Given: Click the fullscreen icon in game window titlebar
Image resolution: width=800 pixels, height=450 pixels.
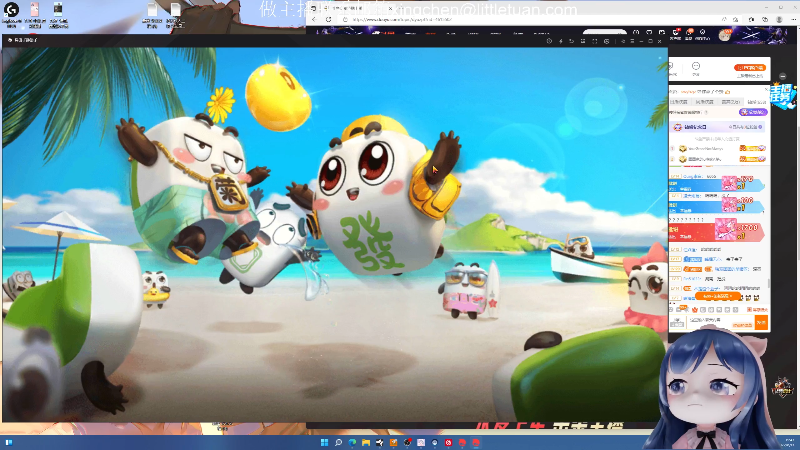Looking at the screenshot, I should point(594,41).
